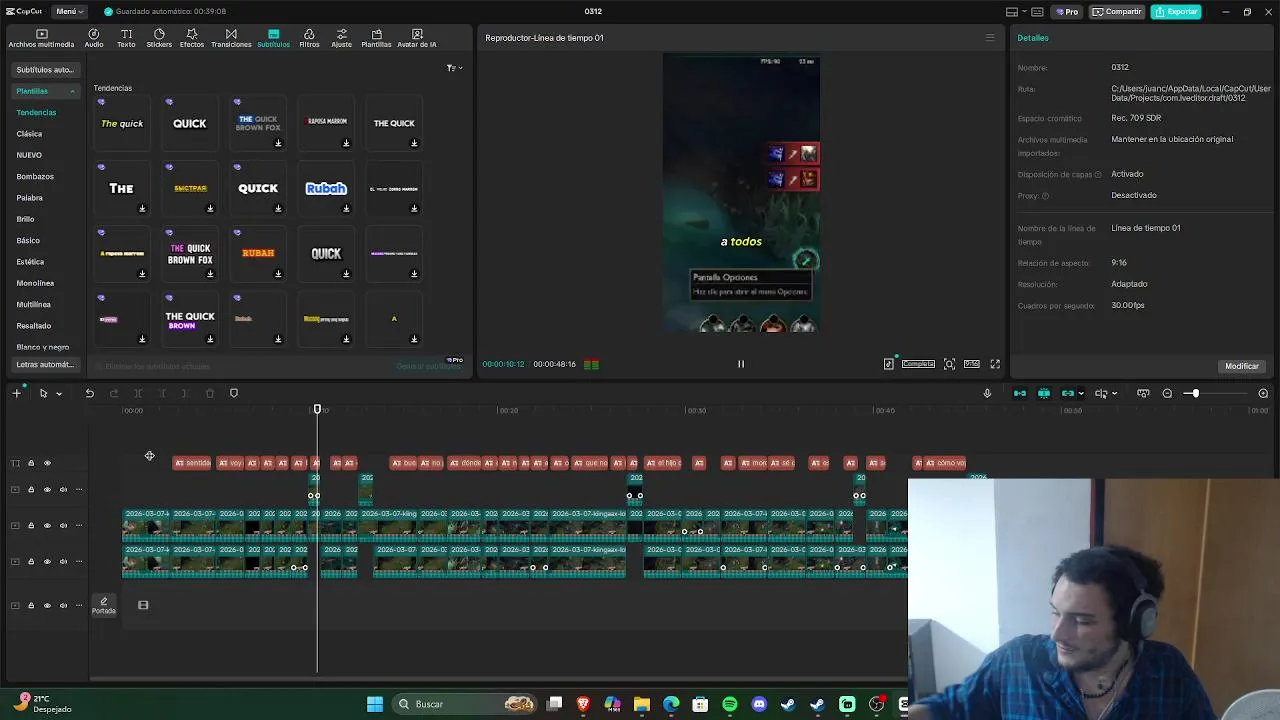Select the Monolínea subtitle category
The image size is (1280, 720).
point(35,283)
